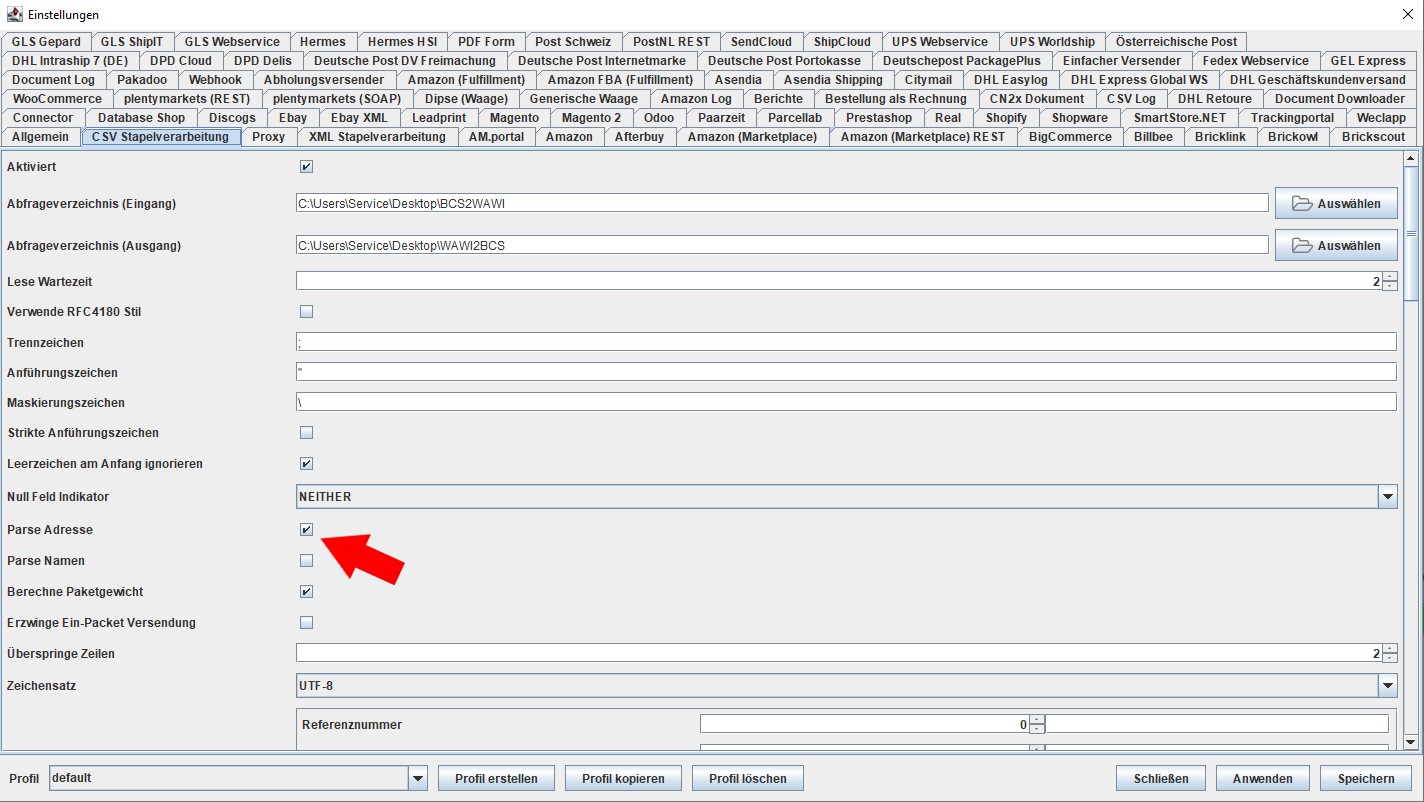The width and height of the screenshot is (1424, 802).
Task: Enable the Parse Namen checkbox
Action: click(x=306, y=561)
